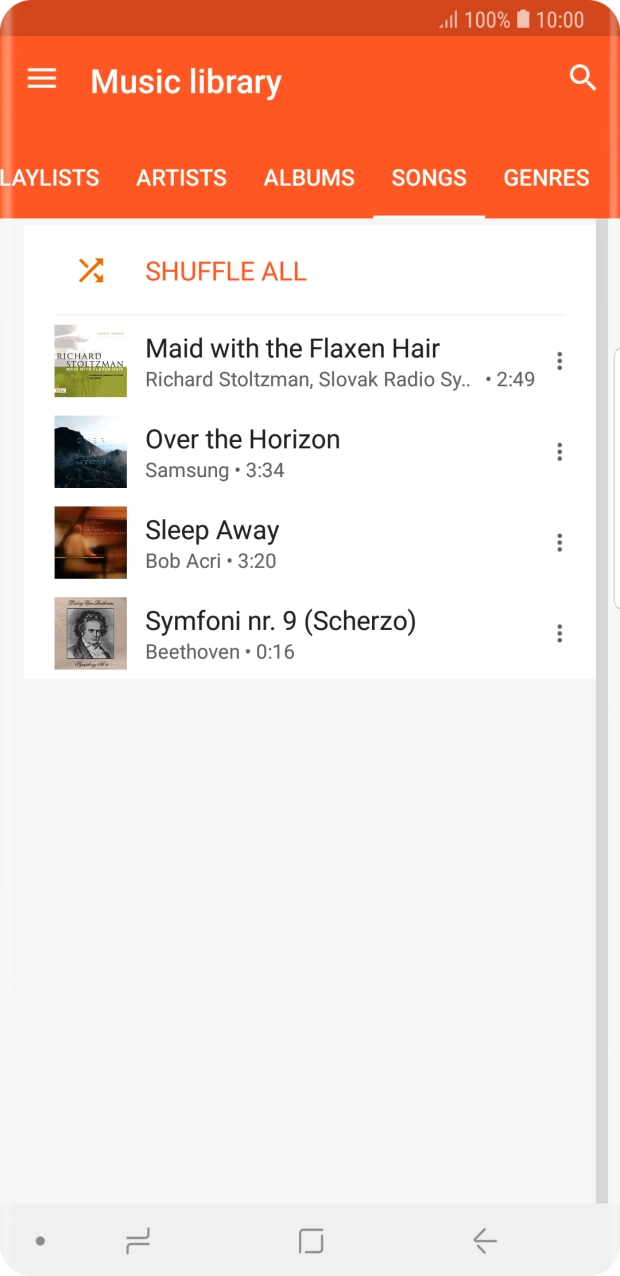The image size is (620, 1276).
Task: Tap SHUFFLE ALL to shuffle songs
Action: [225, 271]
